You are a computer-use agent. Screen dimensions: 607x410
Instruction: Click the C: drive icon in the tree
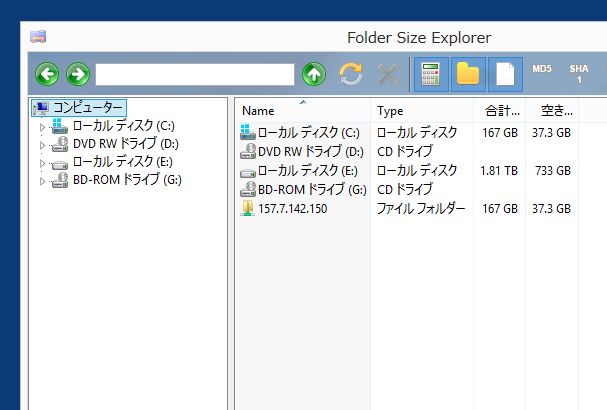(x=60, y=126)
